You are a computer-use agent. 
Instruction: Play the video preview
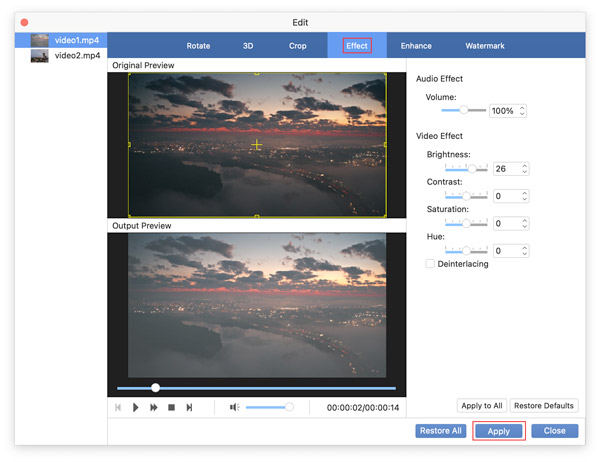[x=135, y=407]
